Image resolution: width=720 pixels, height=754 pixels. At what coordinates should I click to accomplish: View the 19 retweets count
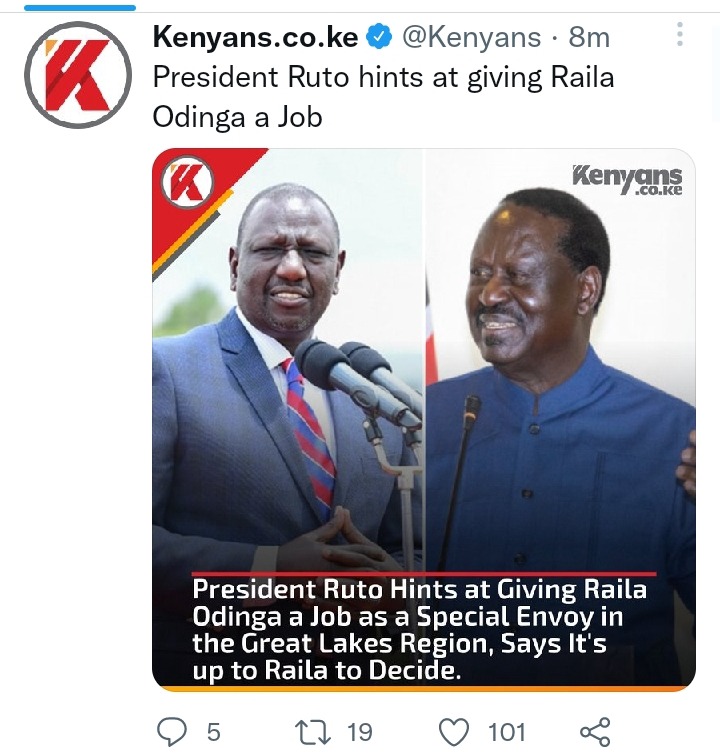(360, 732)
